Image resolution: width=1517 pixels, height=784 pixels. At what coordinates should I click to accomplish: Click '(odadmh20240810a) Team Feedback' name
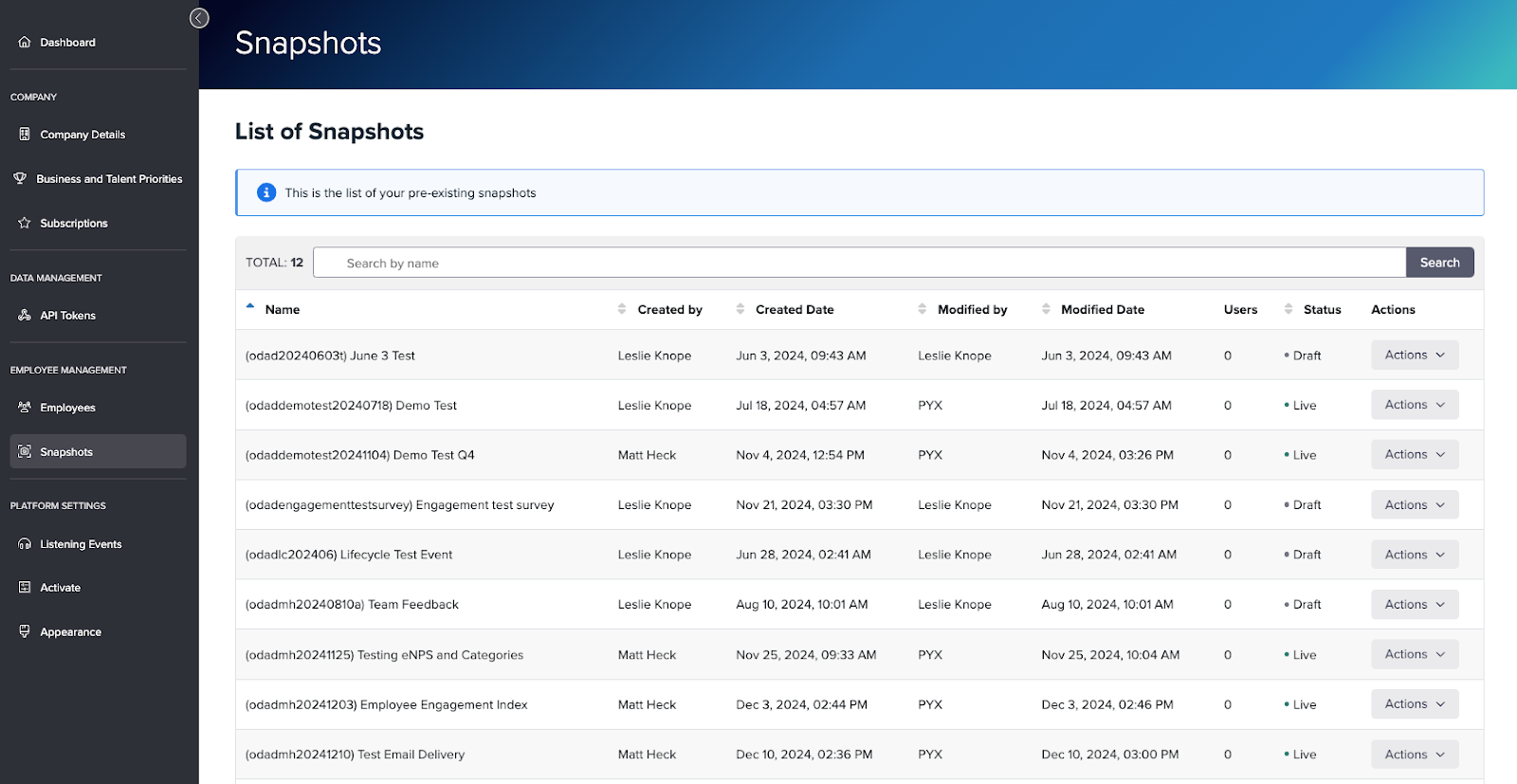click(352, 605)
